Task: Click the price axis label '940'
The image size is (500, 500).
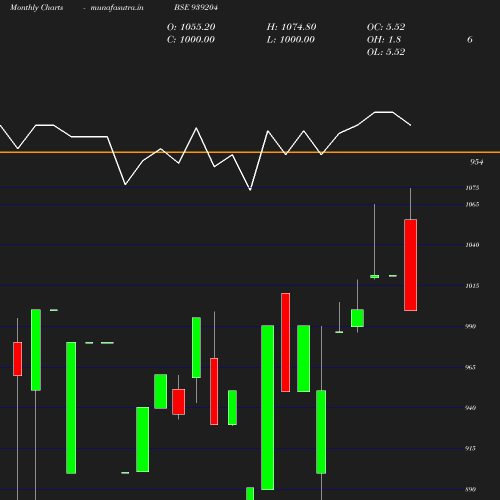Action: pos(470,408)
